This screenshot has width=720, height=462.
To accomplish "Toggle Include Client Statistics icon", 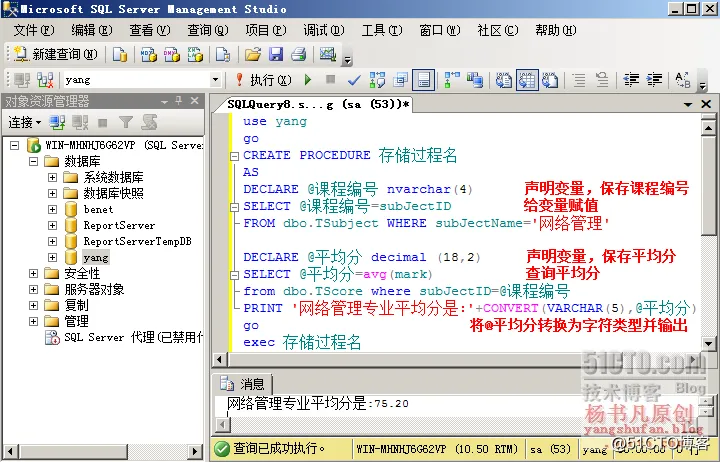I will tap(475, 80).
